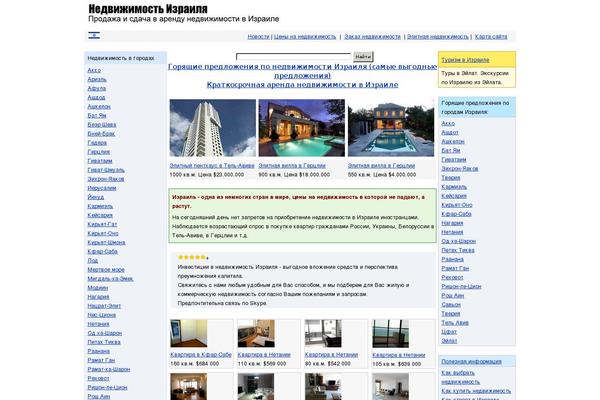Select Беэр-Шева in the cities list
Image resolution: width=600 pixels, height=400 pixels.
pyautogui.click(x=102, y=125)
